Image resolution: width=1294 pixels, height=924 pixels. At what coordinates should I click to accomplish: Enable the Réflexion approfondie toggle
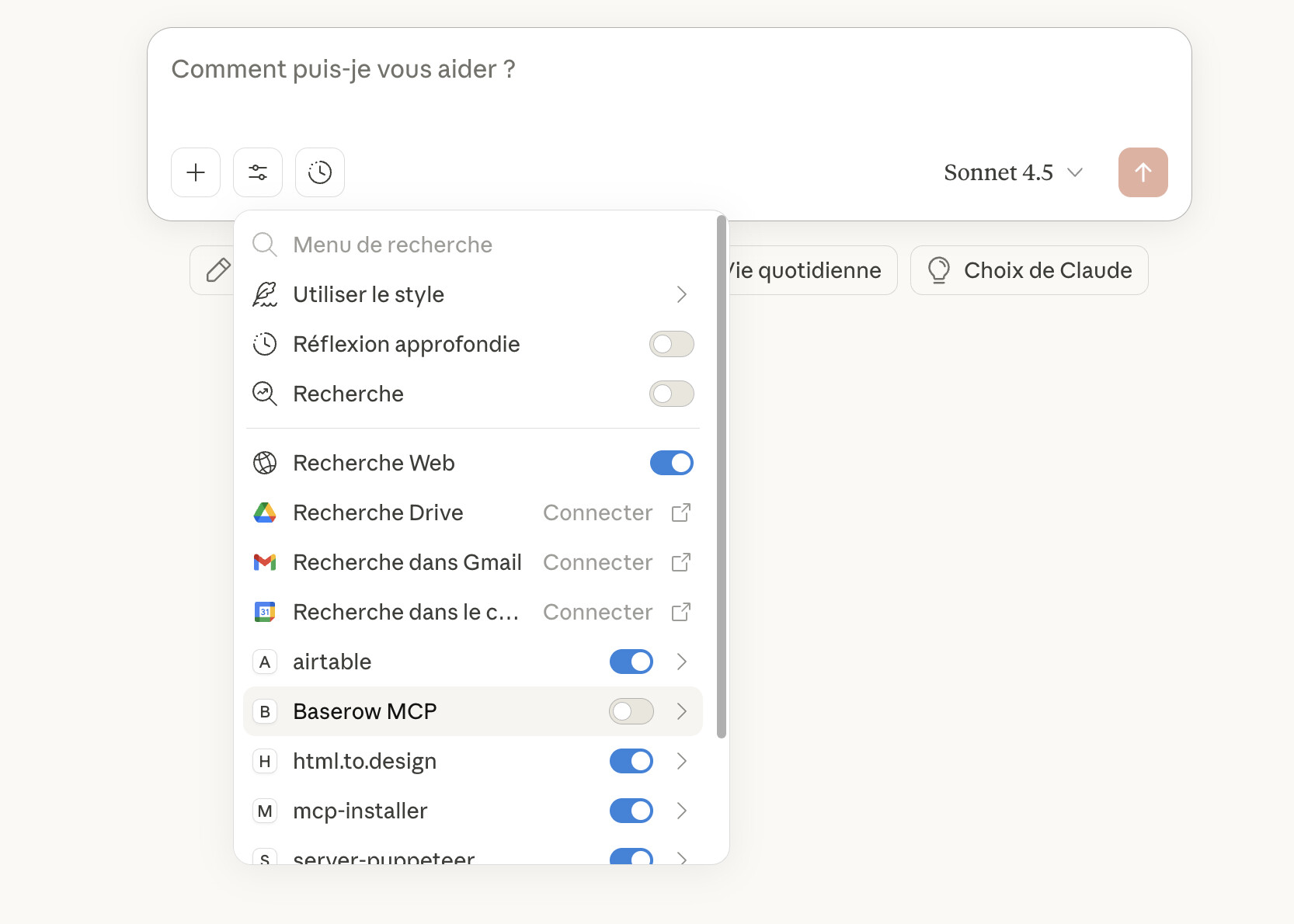pos(671,344)
